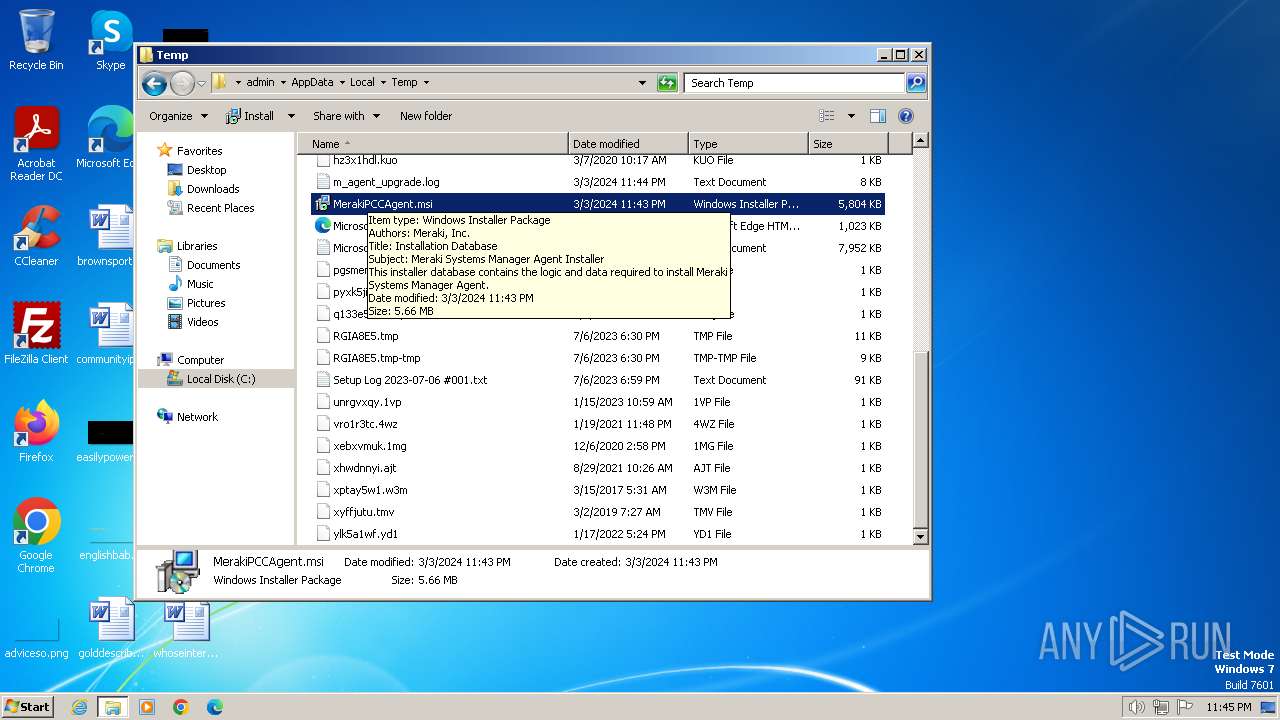1280x720 pixels.
Task: Open Explorer help question mark icon
Action: [906, 116]
